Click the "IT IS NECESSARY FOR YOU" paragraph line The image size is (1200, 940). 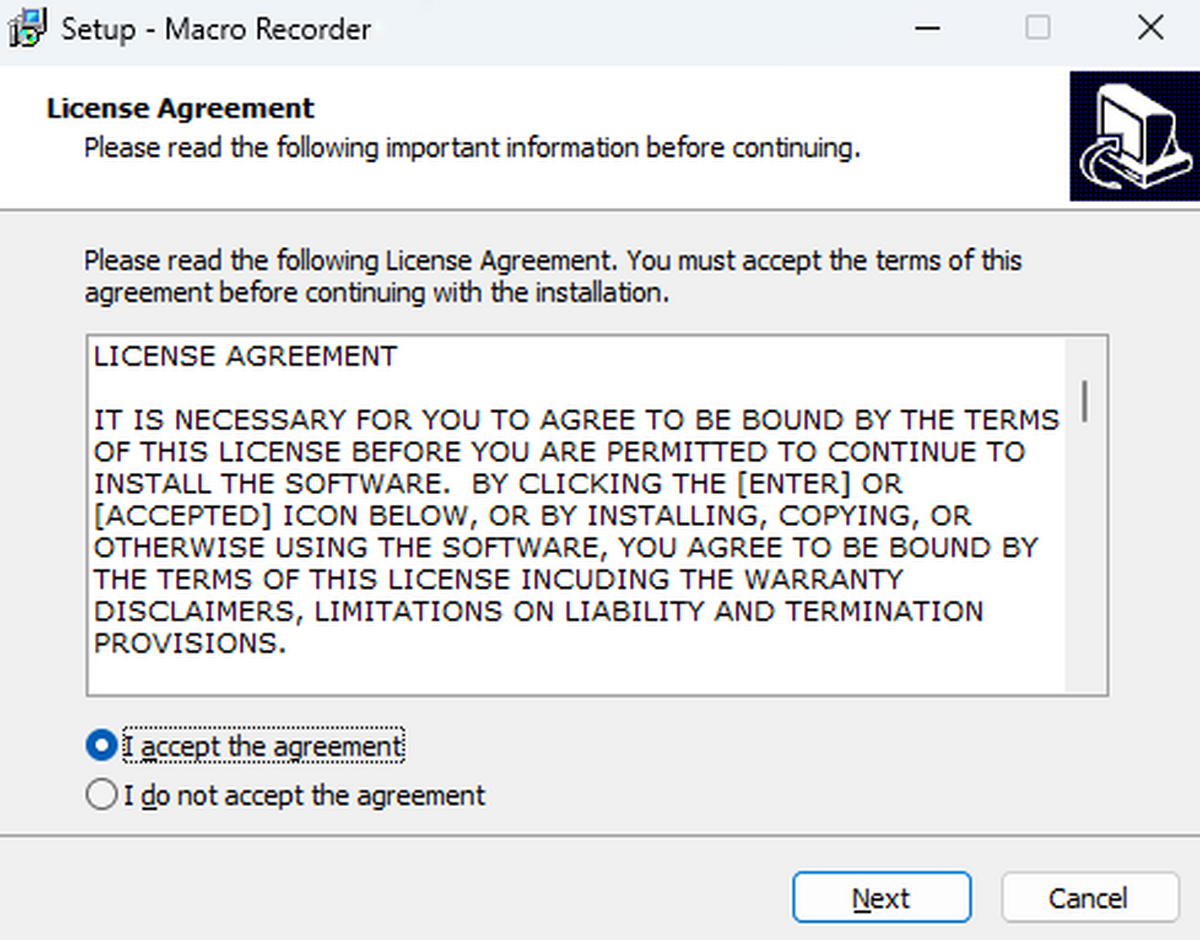click(576, 420)
